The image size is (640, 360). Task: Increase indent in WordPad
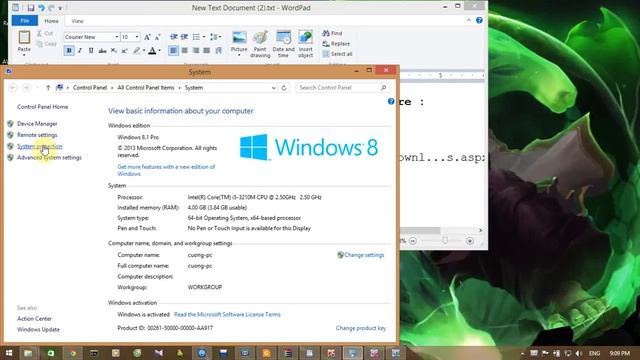tap(184, 37)
